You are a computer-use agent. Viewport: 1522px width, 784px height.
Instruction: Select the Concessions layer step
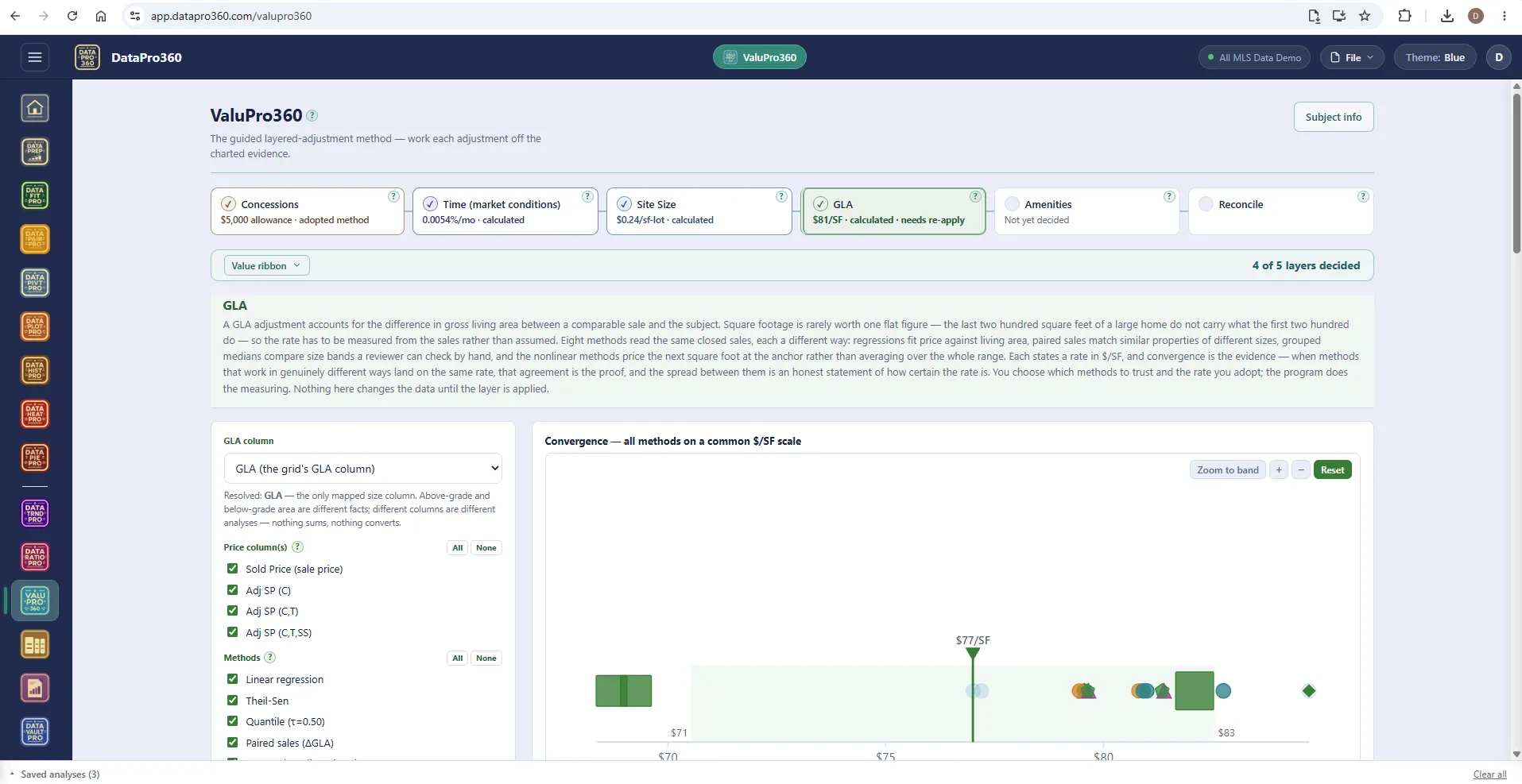tap(308, 211)
